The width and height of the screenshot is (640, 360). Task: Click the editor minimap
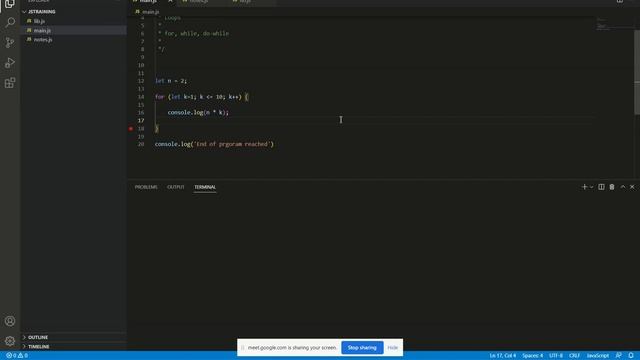pos(614,24)
